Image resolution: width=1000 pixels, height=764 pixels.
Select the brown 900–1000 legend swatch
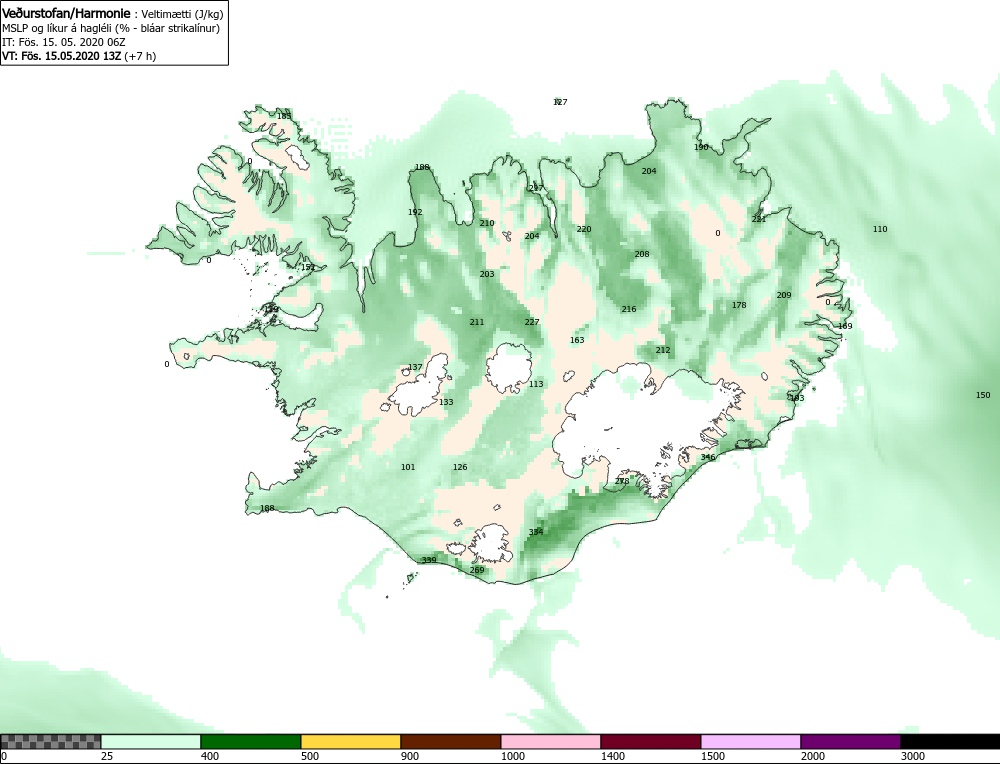pyautogui.click(x=451, y=741)
